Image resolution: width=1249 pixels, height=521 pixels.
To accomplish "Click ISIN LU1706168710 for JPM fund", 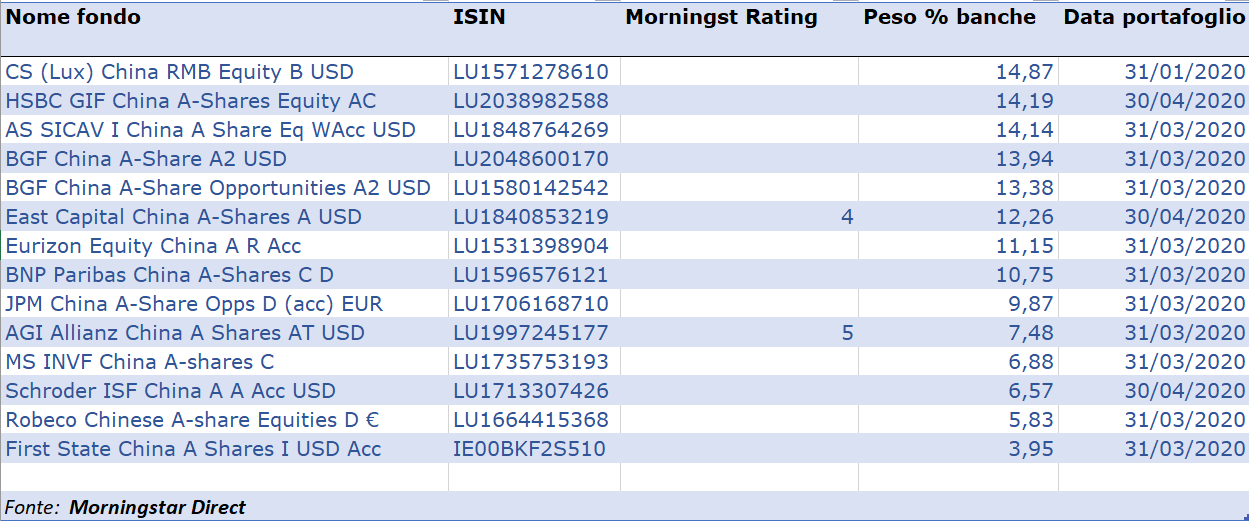I will (x=531, y=304).
